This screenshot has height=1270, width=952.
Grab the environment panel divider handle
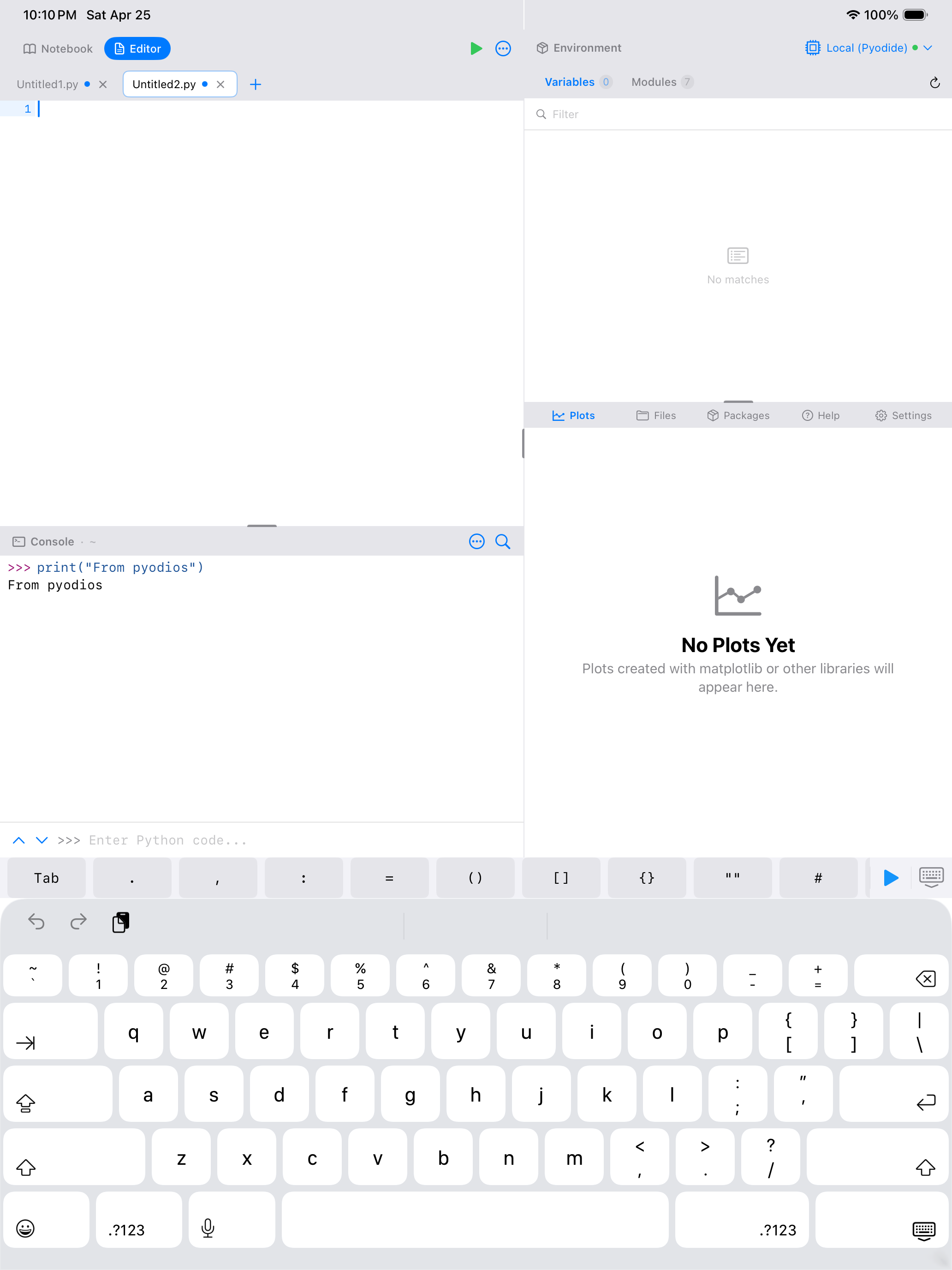[738, 401]
